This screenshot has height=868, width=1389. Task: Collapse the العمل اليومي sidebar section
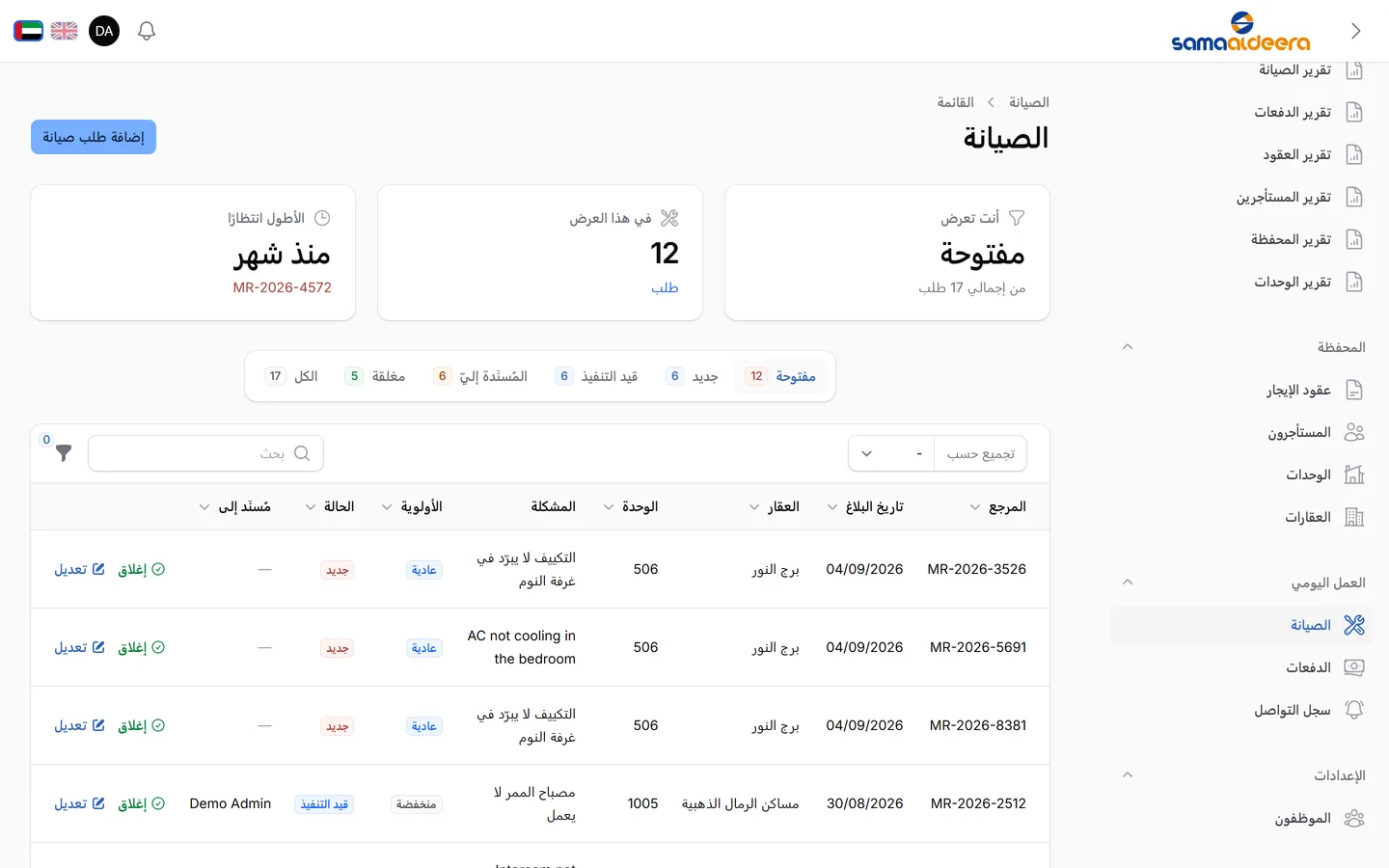(1128, 583)
